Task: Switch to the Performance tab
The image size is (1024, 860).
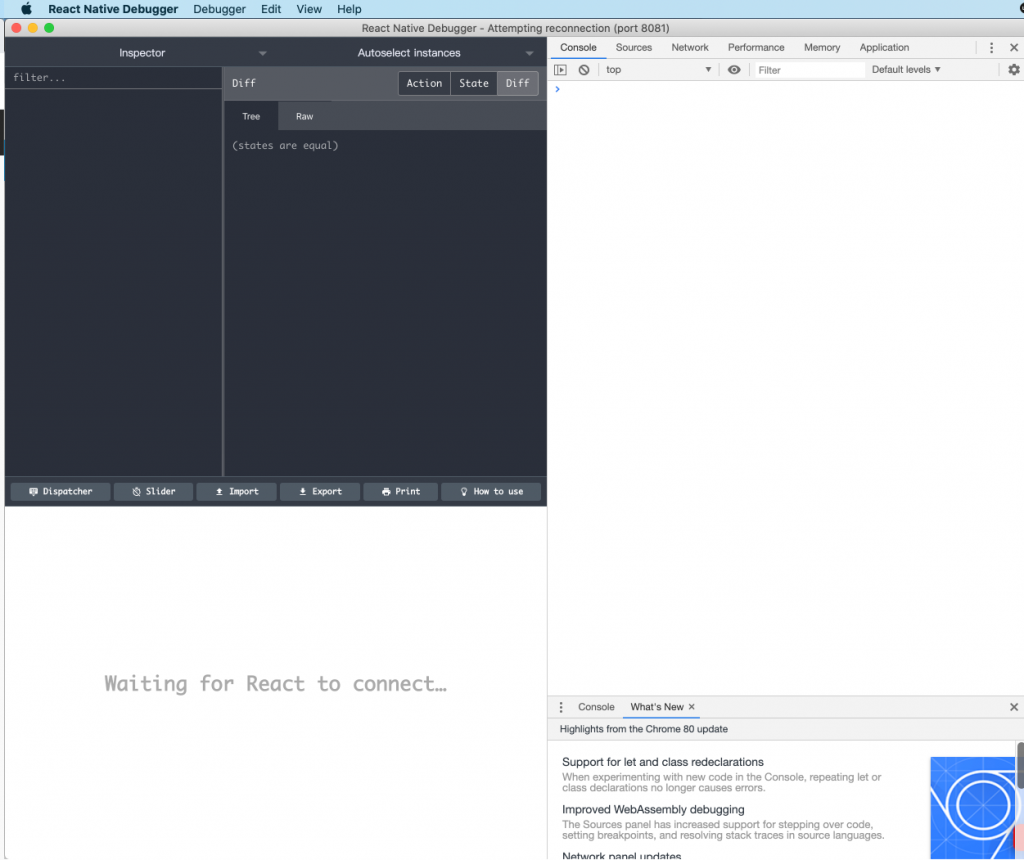Action: [756, 48]
